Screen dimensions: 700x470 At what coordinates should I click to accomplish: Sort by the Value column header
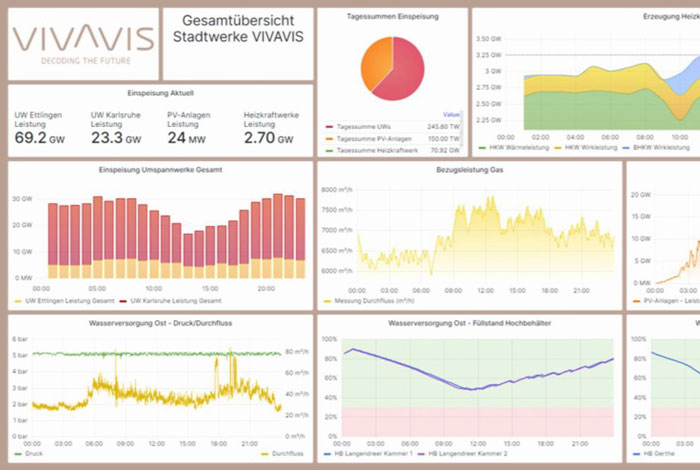[449, 115]
